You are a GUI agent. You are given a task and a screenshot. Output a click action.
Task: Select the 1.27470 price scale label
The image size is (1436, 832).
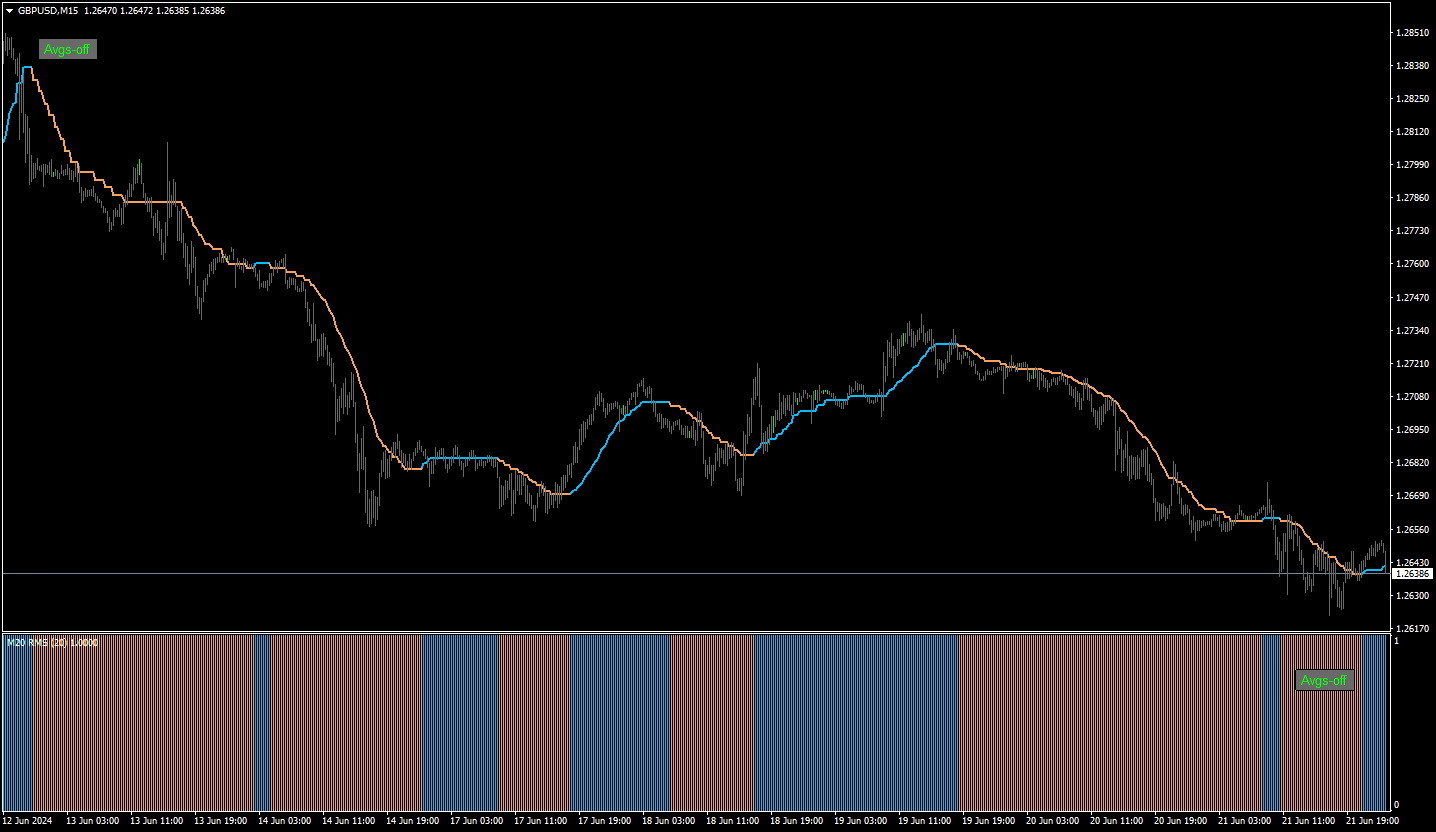click(1411, 297)
